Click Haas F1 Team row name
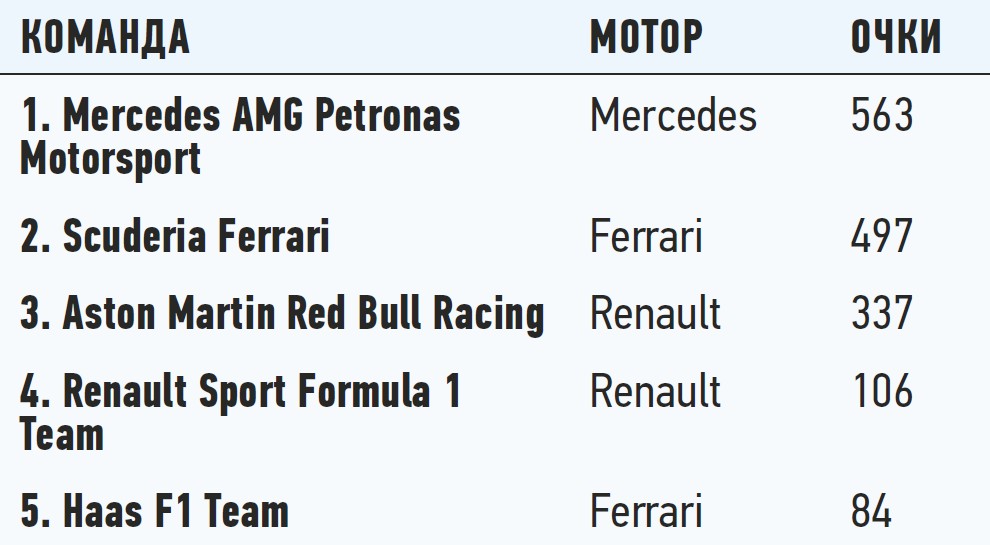 154,512
